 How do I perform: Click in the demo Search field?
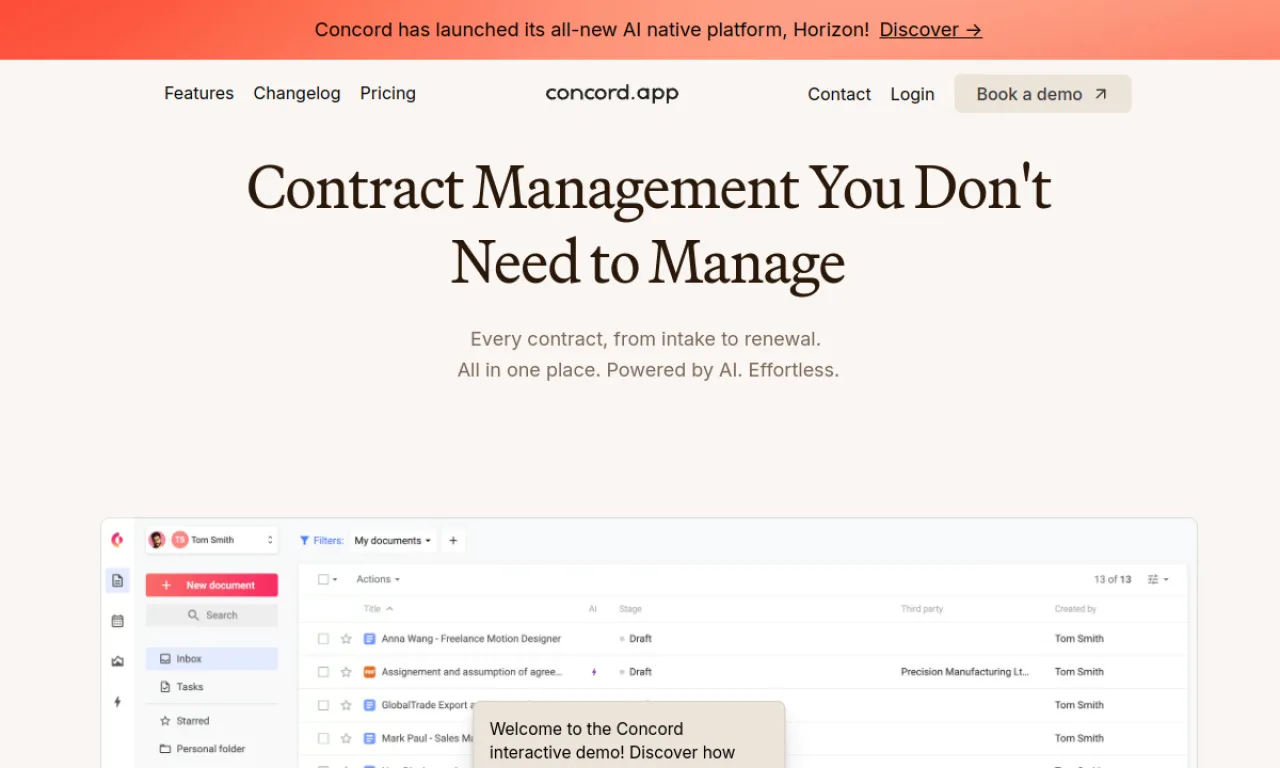(x=212, y=615)
